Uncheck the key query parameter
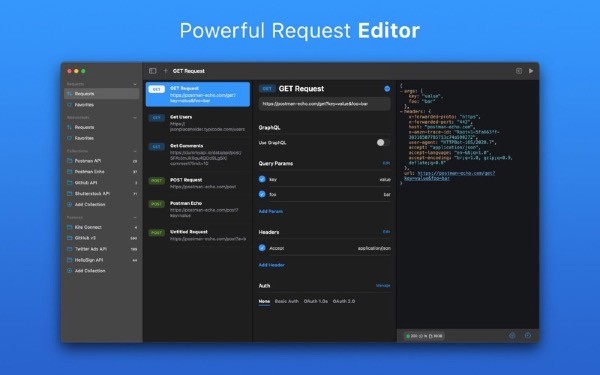 (x=262, y=179)
